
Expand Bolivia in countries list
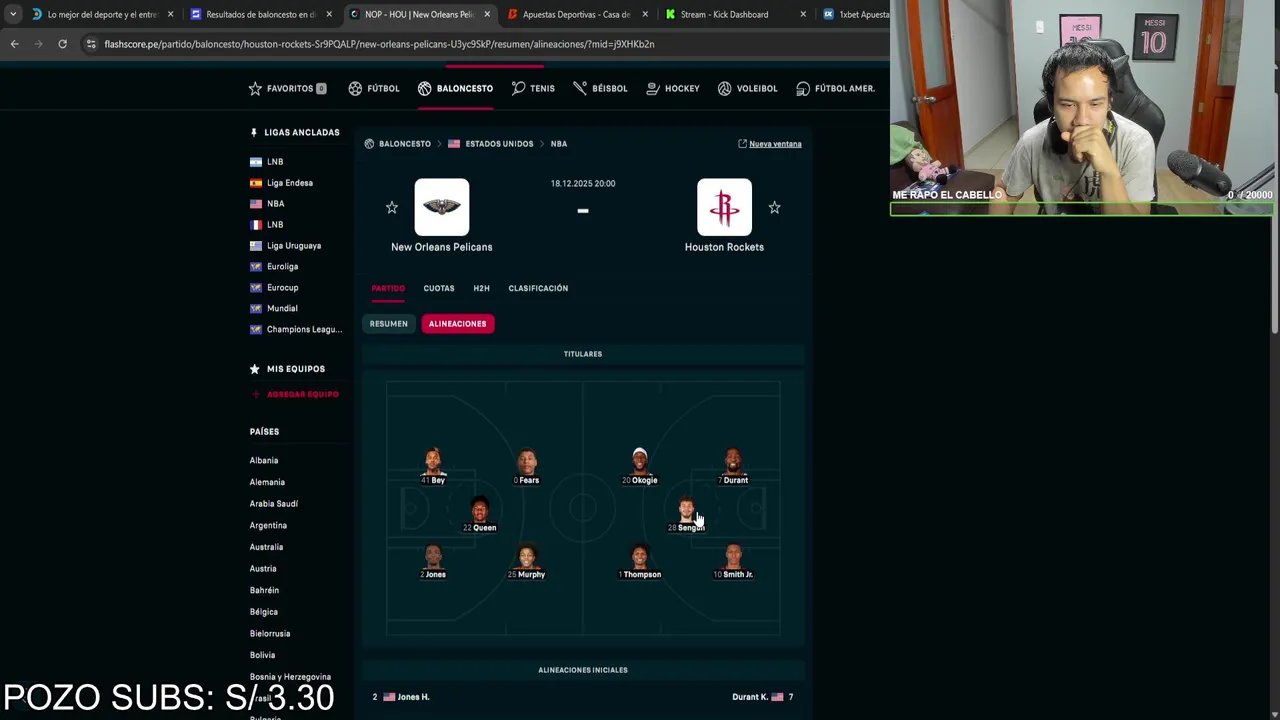pyautogui.click(x=262, y=656)
